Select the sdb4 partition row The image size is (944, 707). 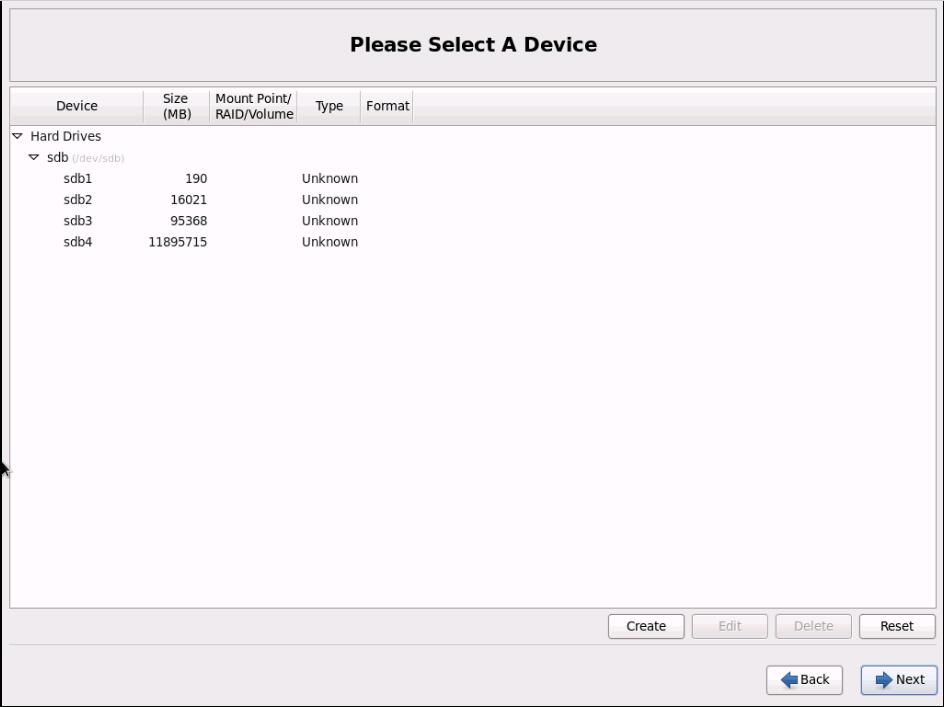[x=78, y=241]
